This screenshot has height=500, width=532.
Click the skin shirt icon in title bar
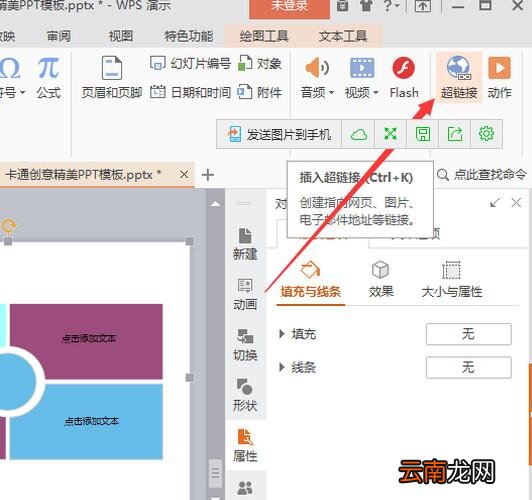click(366, 6)
